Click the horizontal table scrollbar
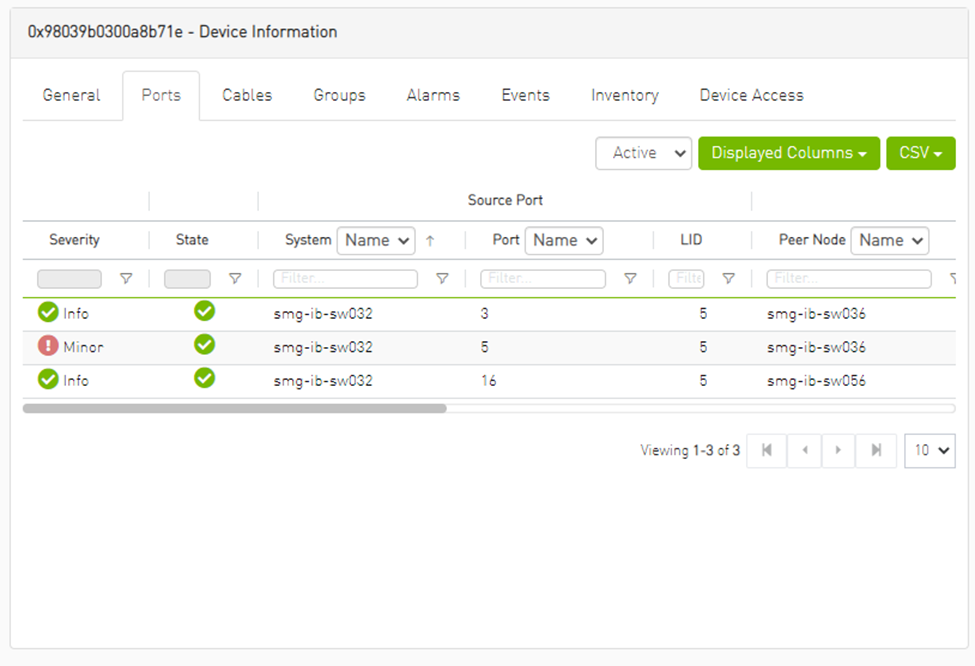This screenshot has height=666, width=975. pyautogui.click(x=235, y=408)
